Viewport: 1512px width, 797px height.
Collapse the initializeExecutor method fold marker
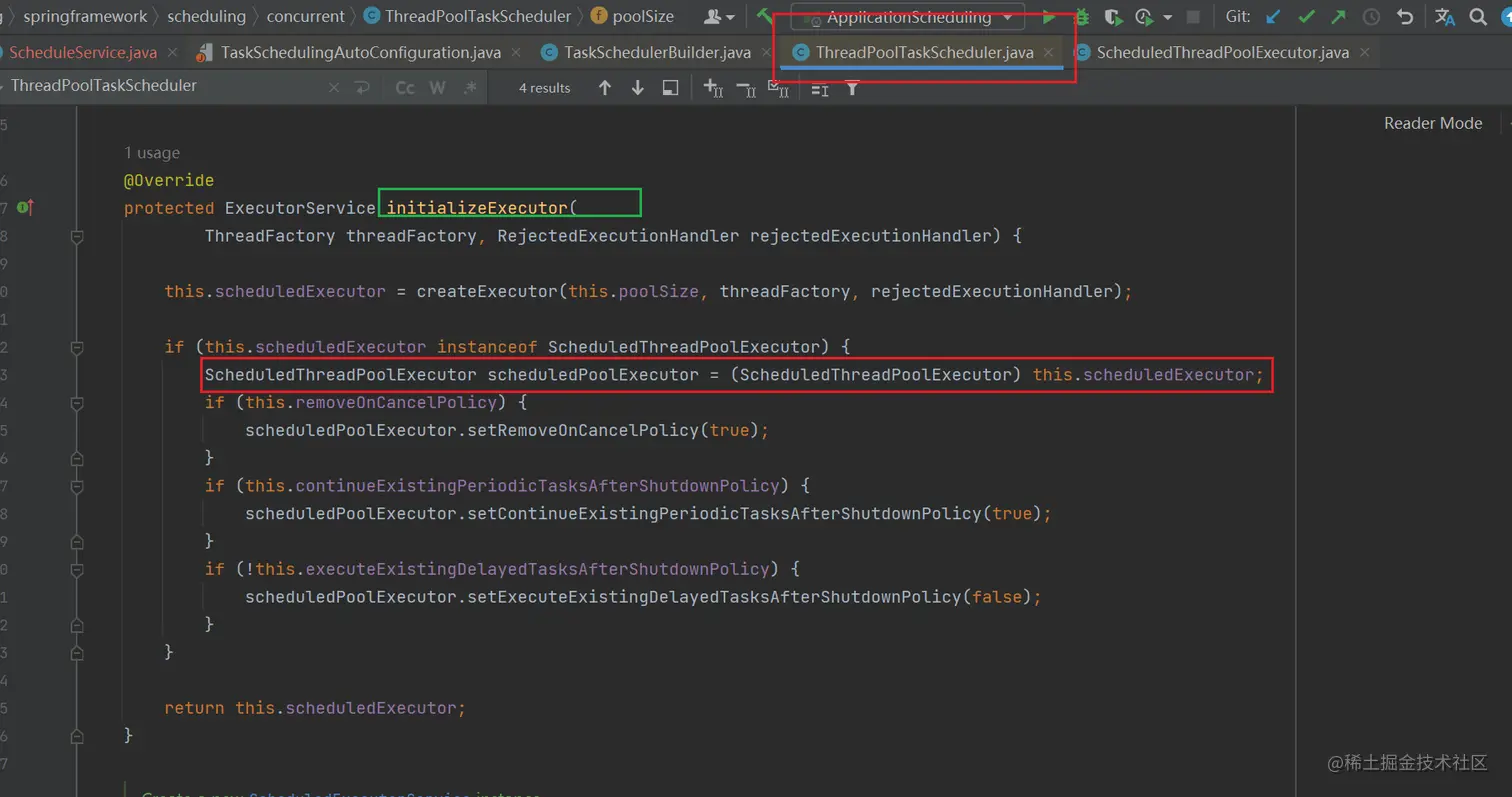pyautogui.click(x=77, y=236)
